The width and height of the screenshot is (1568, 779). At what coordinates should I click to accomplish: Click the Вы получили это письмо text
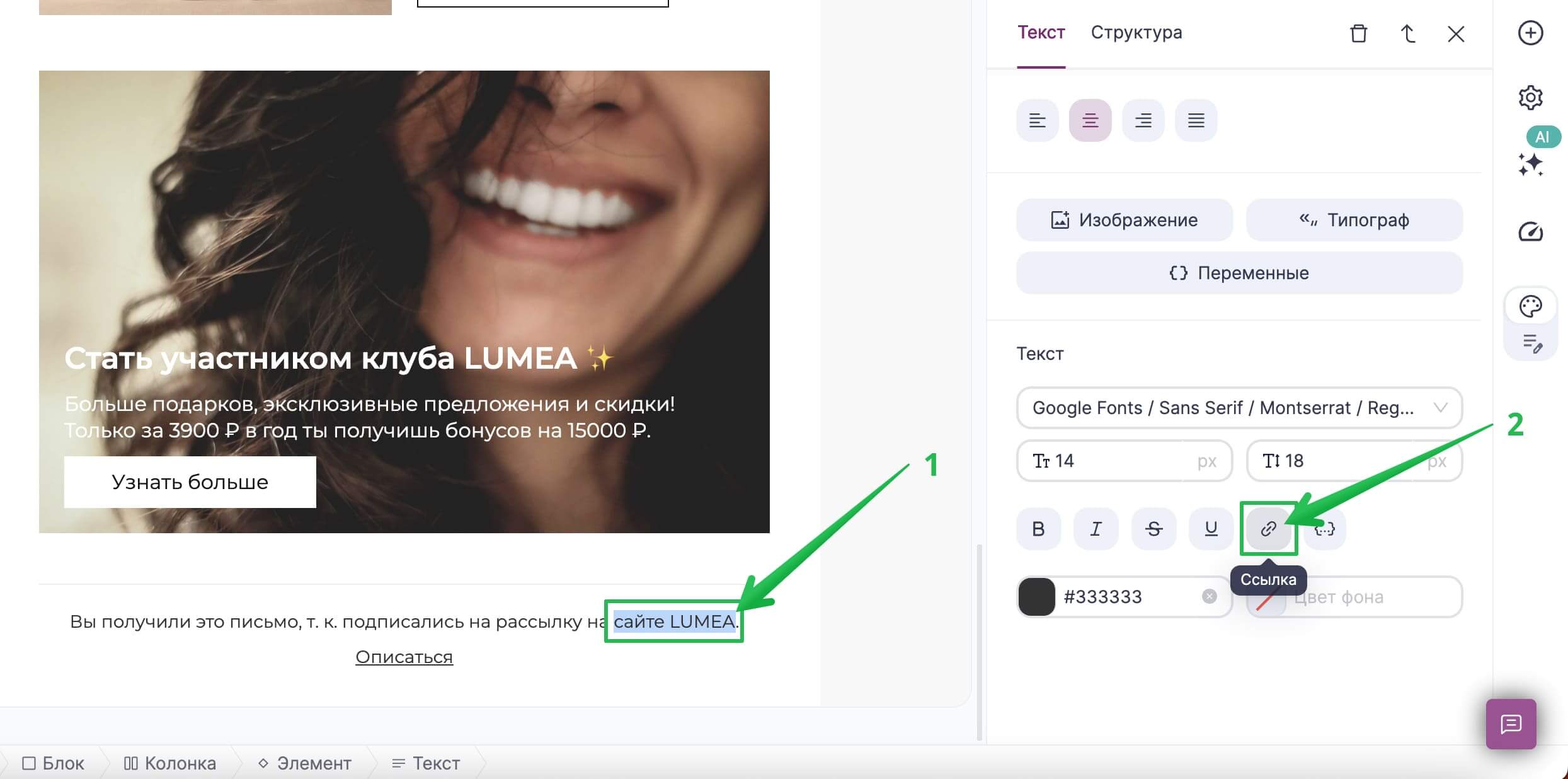click(x=404, y=621)
